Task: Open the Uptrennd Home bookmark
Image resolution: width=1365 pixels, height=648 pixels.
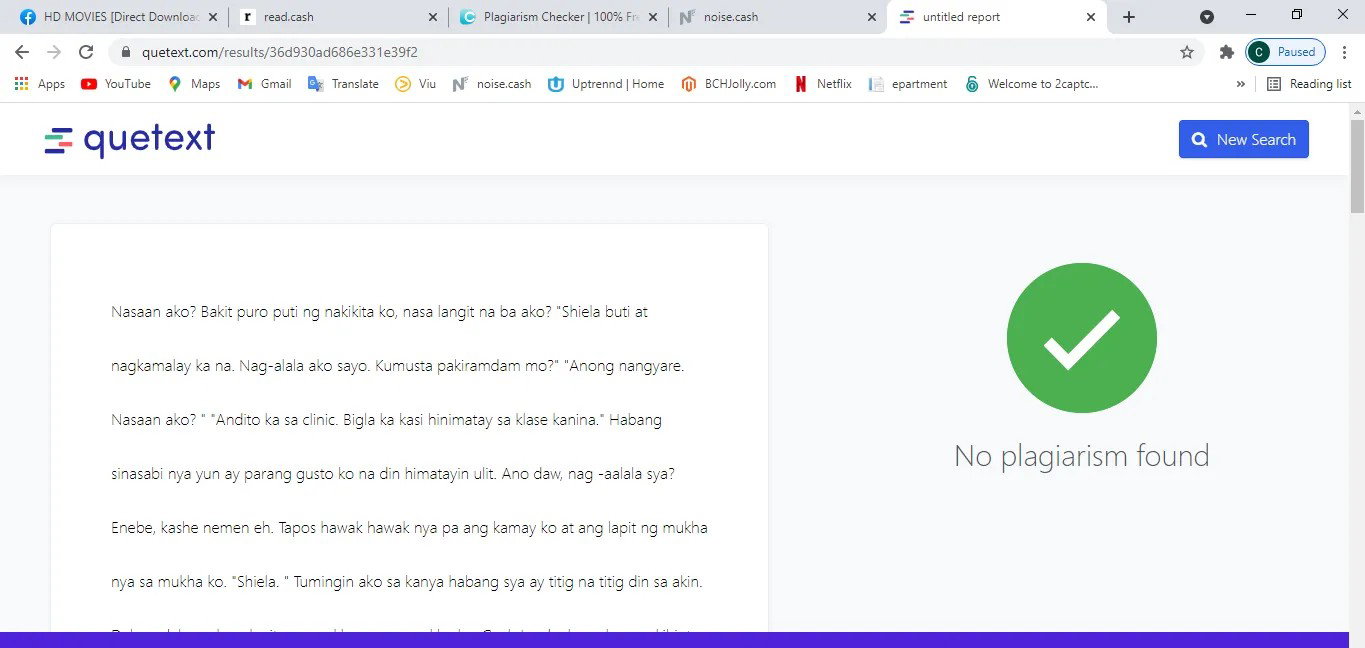Action: (606, 84)
